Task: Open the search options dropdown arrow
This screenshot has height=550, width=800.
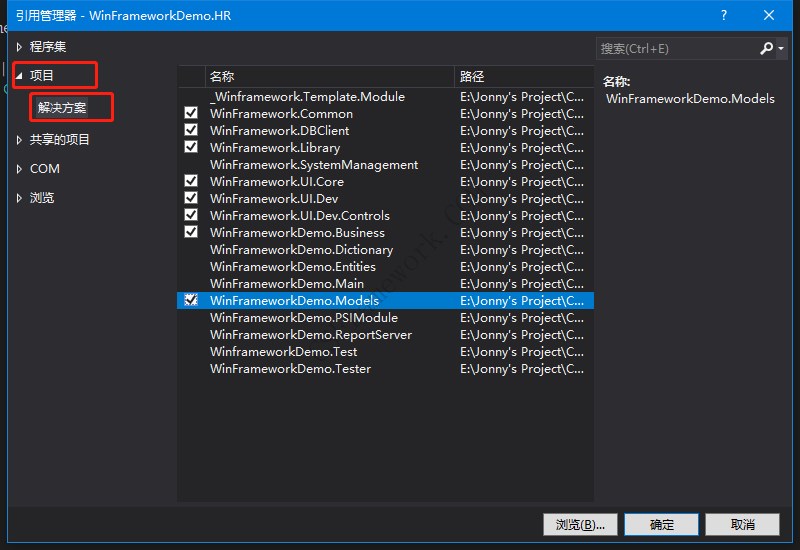Action: click(x=781, y=48)
